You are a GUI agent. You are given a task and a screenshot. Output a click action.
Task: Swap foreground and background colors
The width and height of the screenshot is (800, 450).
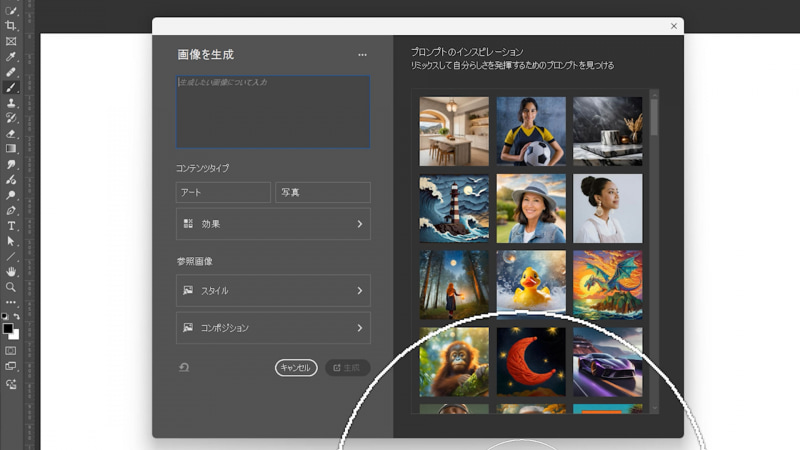click(x=16, y=316)
